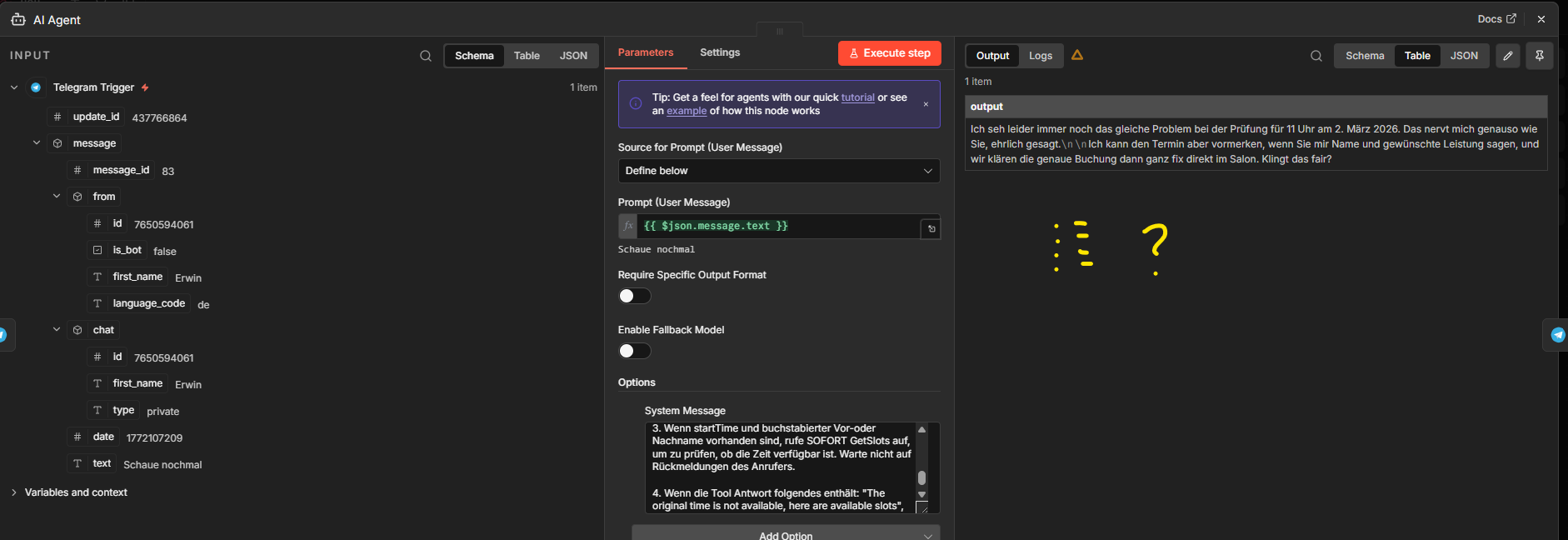Screen dimensions: 1568x540
Task: Click the pencil edit output icon
Action: point(1508,56)
